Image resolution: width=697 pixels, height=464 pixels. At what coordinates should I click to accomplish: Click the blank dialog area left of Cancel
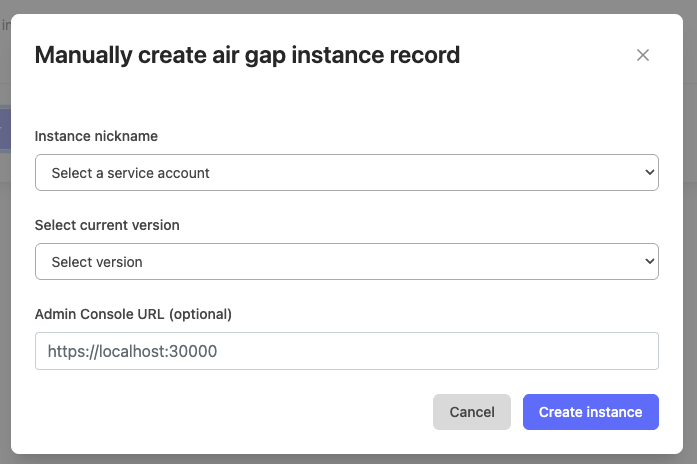click(230, 412)
